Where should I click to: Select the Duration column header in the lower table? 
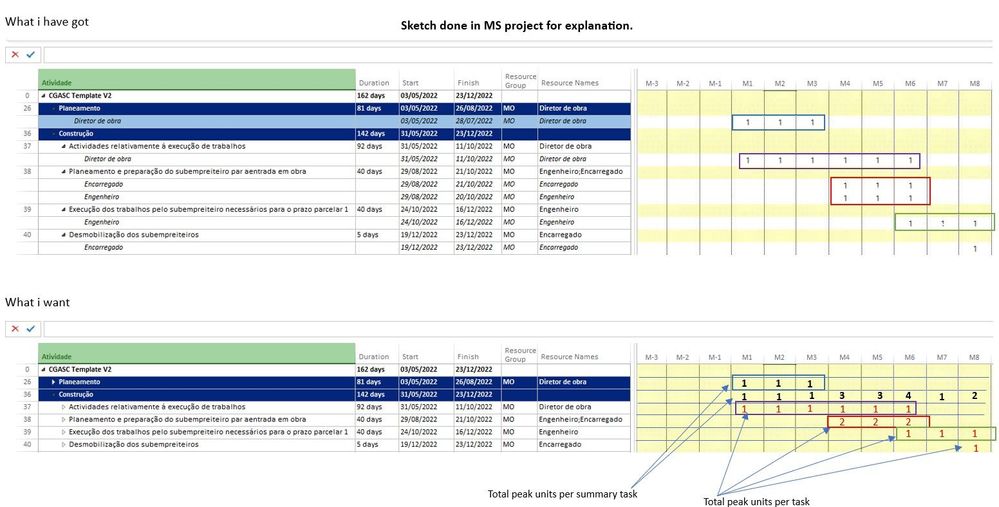pos(377,354)
